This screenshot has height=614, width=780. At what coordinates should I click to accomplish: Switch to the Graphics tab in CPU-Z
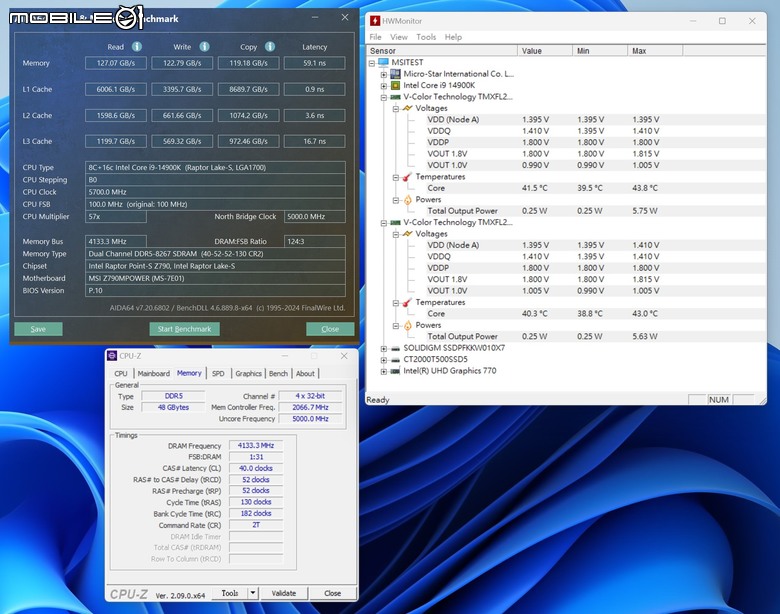pos(248,373)
